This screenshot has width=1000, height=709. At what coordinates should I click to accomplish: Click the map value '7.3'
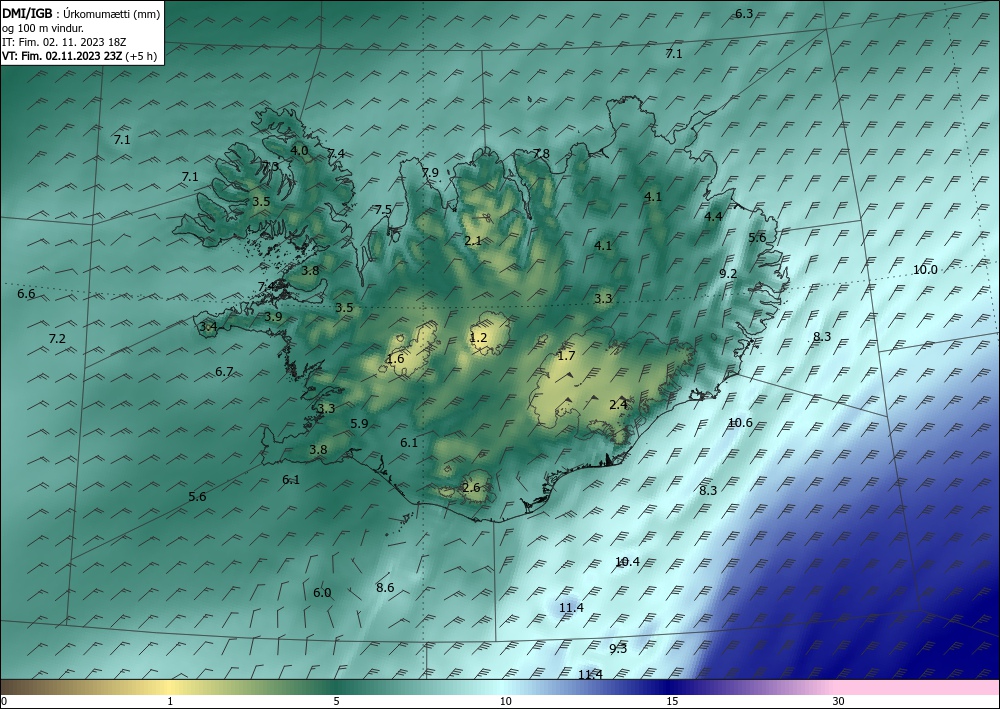pyautogui.click(x=270, y=166)
